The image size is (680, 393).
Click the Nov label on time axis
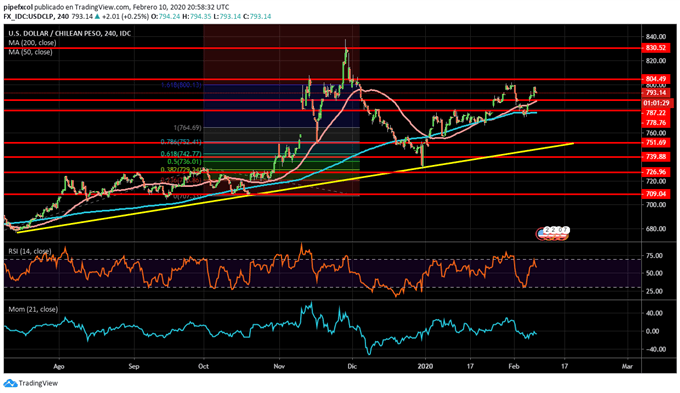[x=279, y=367]
